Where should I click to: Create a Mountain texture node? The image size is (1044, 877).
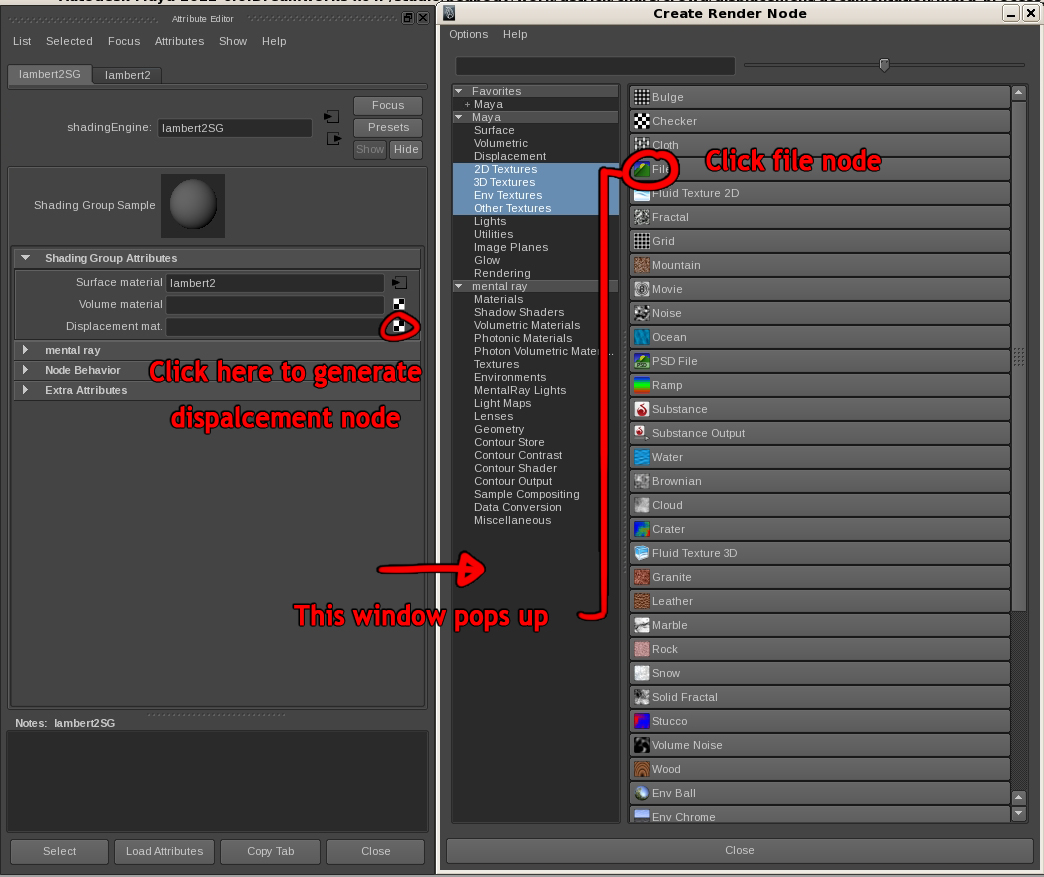click(820, 265)
